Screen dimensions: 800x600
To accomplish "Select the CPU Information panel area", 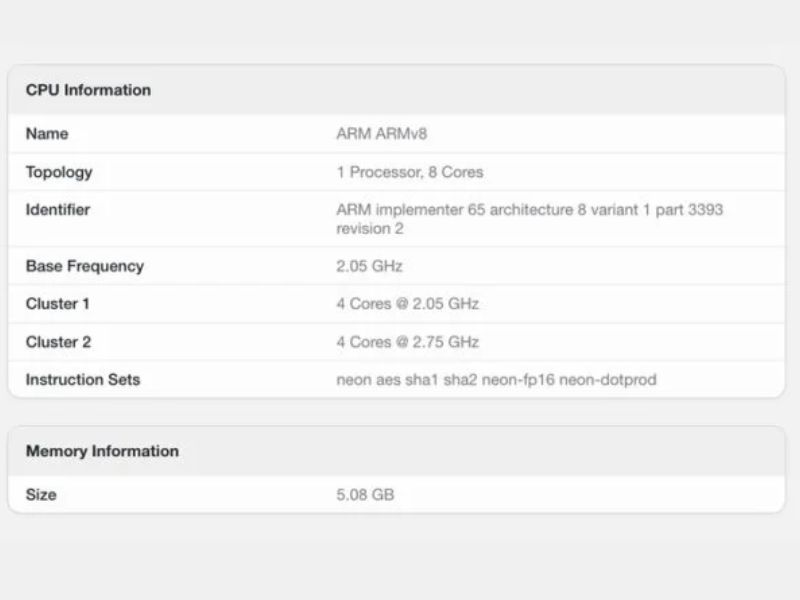I will tap(400, 235).
